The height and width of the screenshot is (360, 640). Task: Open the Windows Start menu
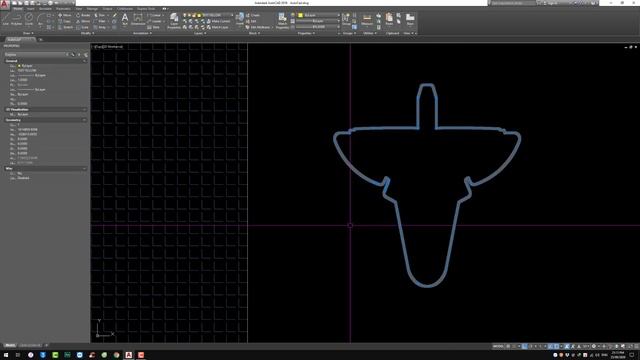(6, 355)
